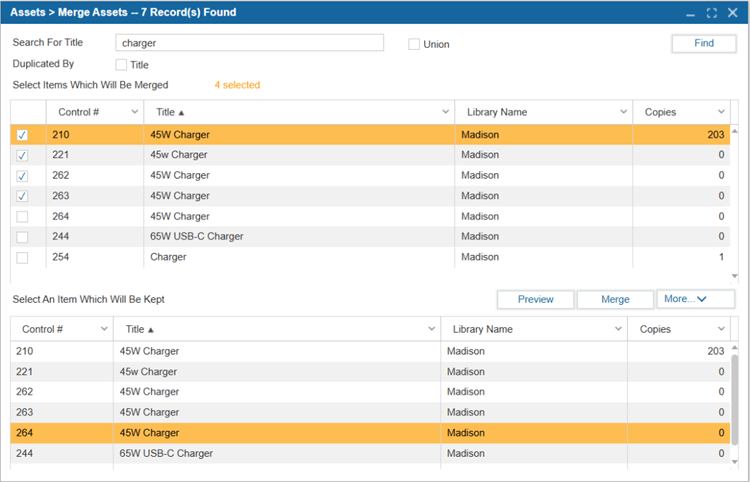This screenshot has width=750, height=482.
Task: Tick the Duplicated By Title checkbox
Action: pyautogui.click(x=121, y=65)
